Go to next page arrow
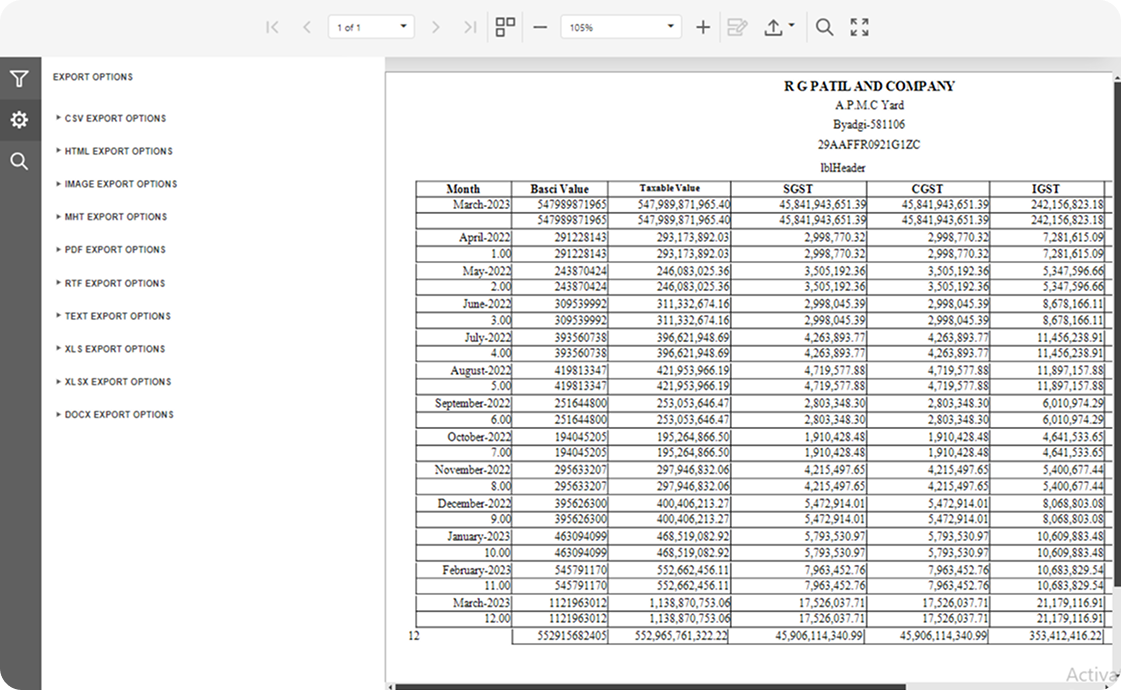This screenshot has height=690, width=1121. coord(435,27)
